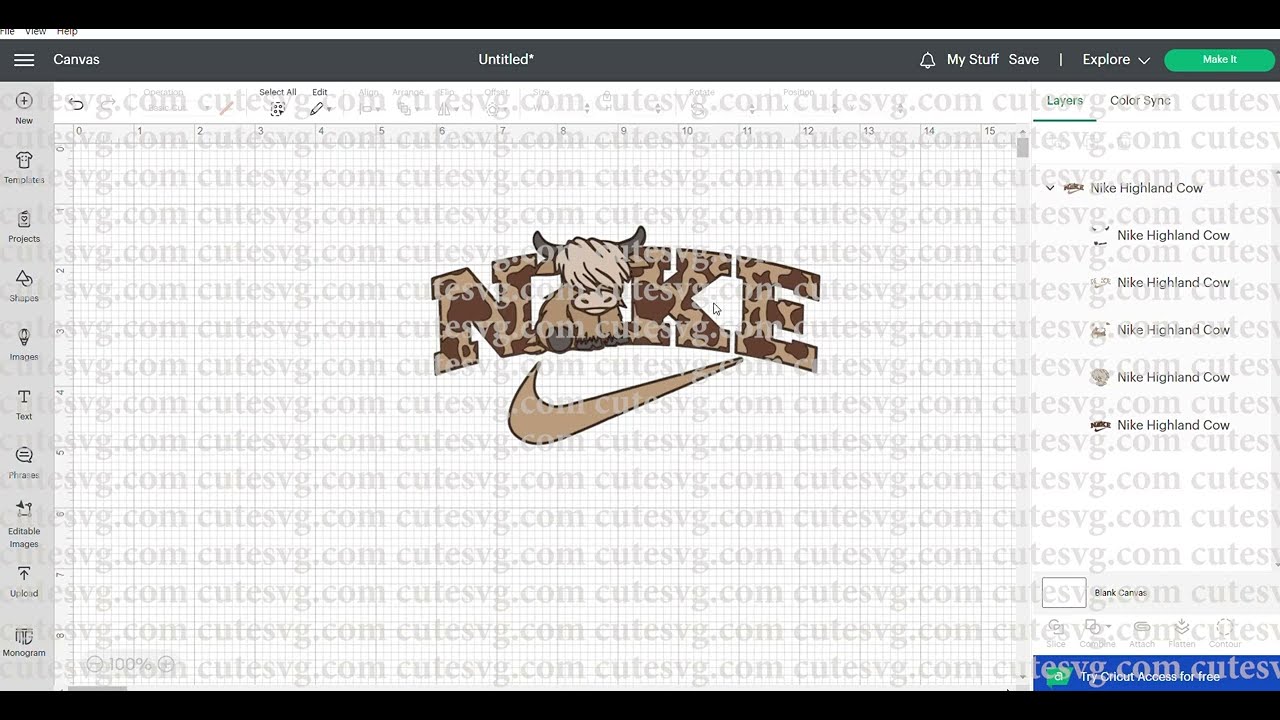
Task: Zoom in with plus icon
Action: pyautogui.click(x=166, y=664)
